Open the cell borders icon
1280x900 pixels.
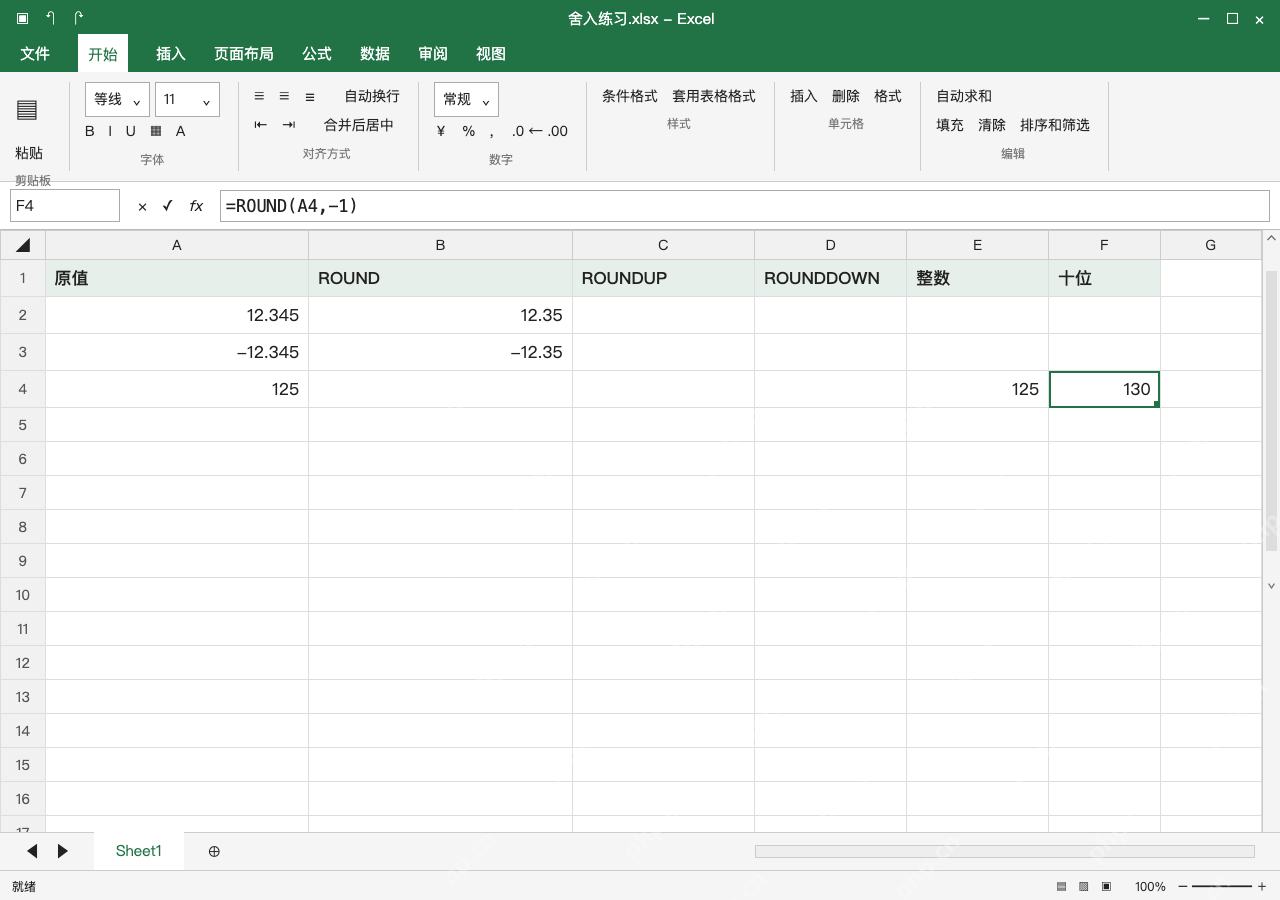156,131
